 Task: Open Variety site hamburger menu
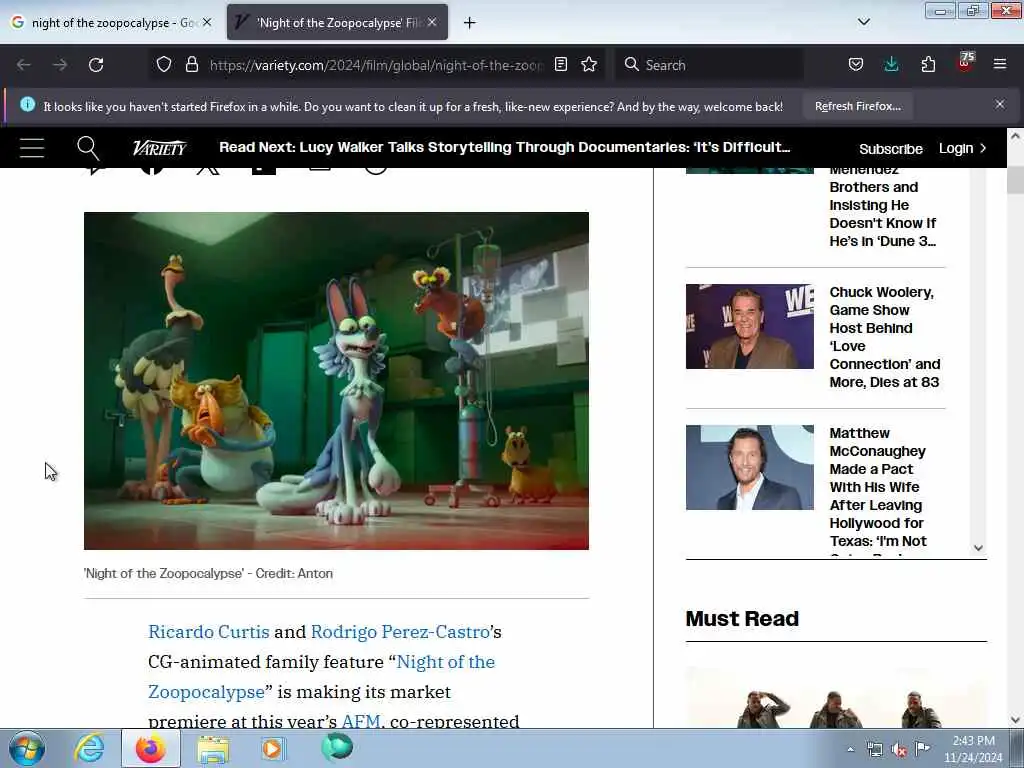[32, 148]
